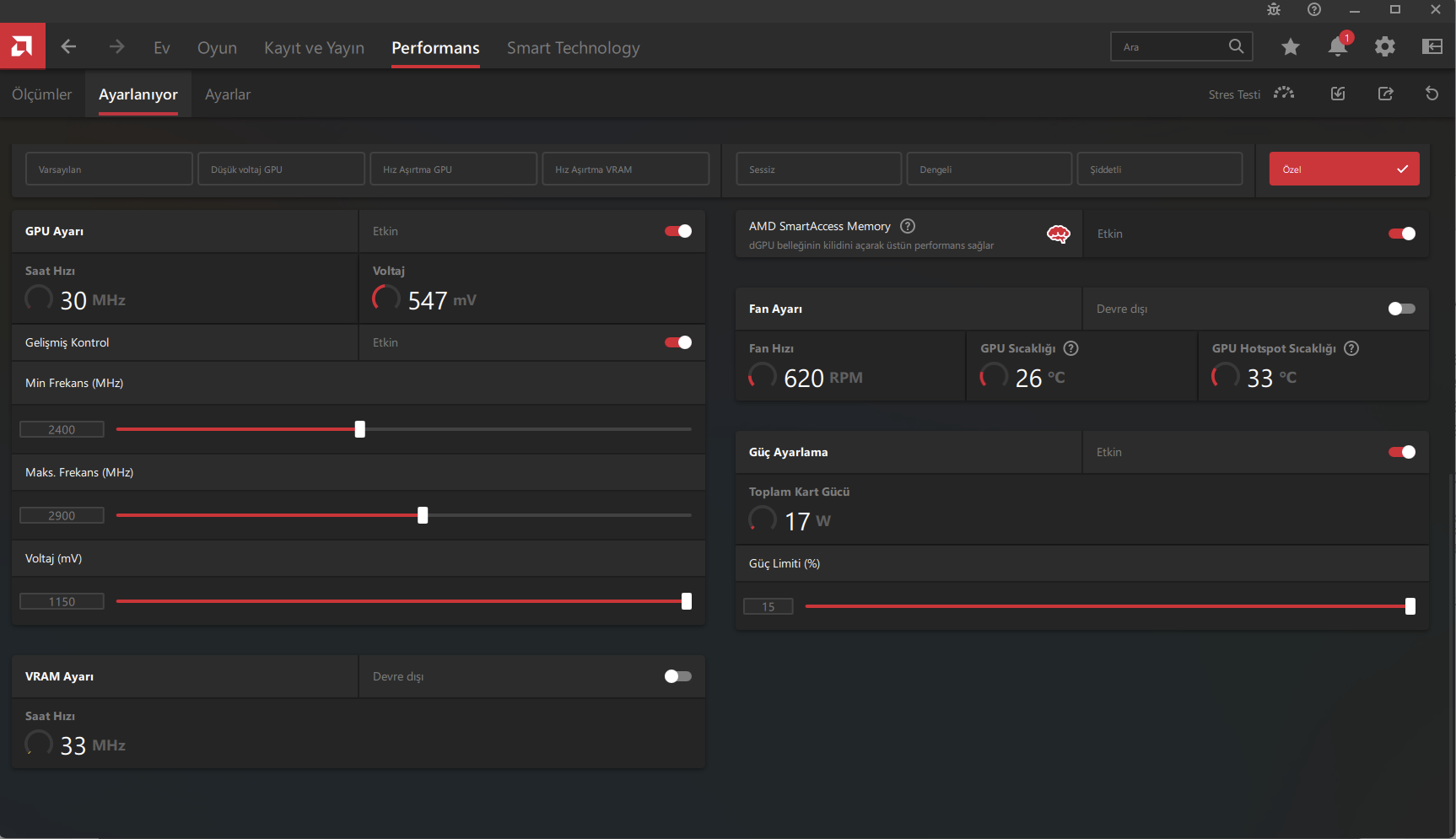Toggle the sidebar panel icon
Viewport: 1456px width, 839px height.
1432,47
